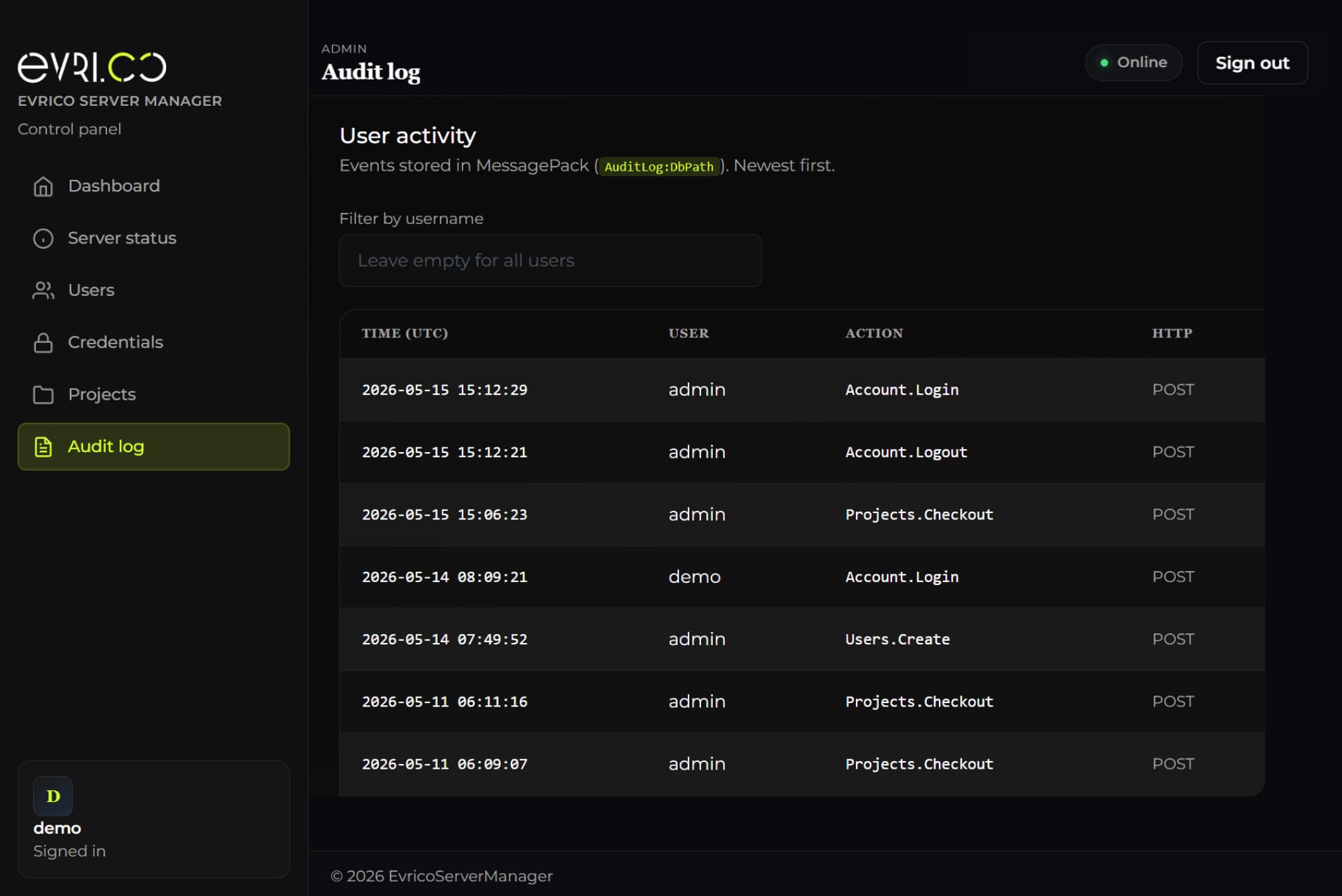
Task: Click the Dashboard home icon
Action: 43,186
